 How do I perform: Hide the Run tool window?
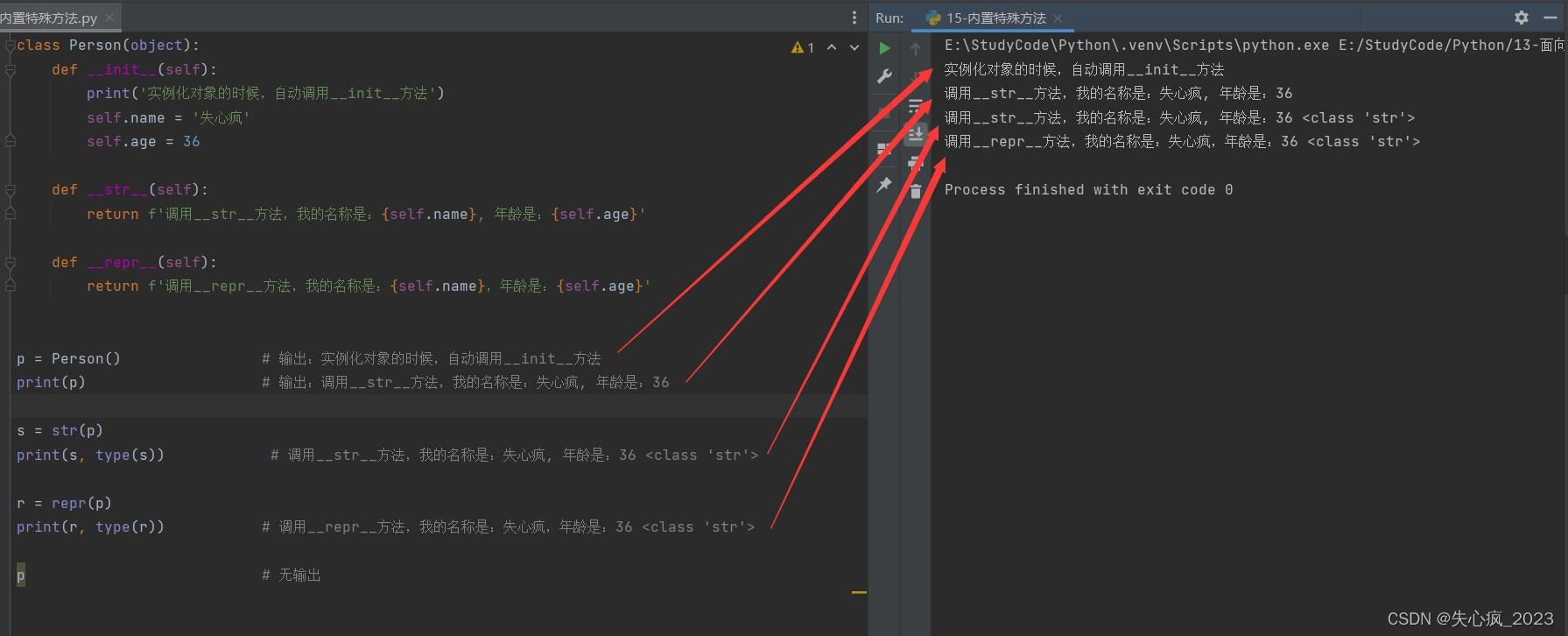click(x=1551, y=18)
